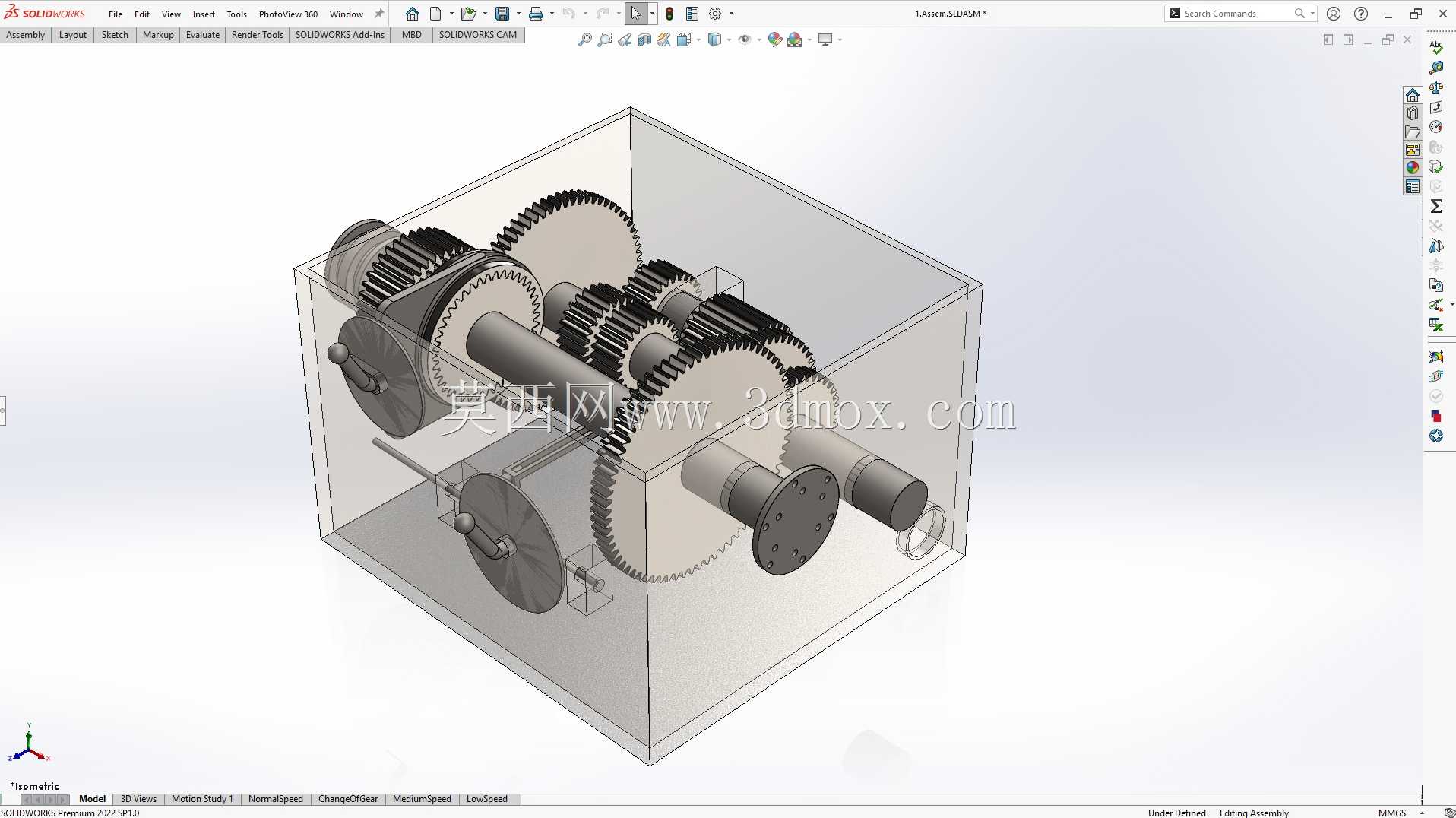Expand the Print dropdown arrow
The width and height of the screenshot is (1456, 818).
click(x=552, y=14)
